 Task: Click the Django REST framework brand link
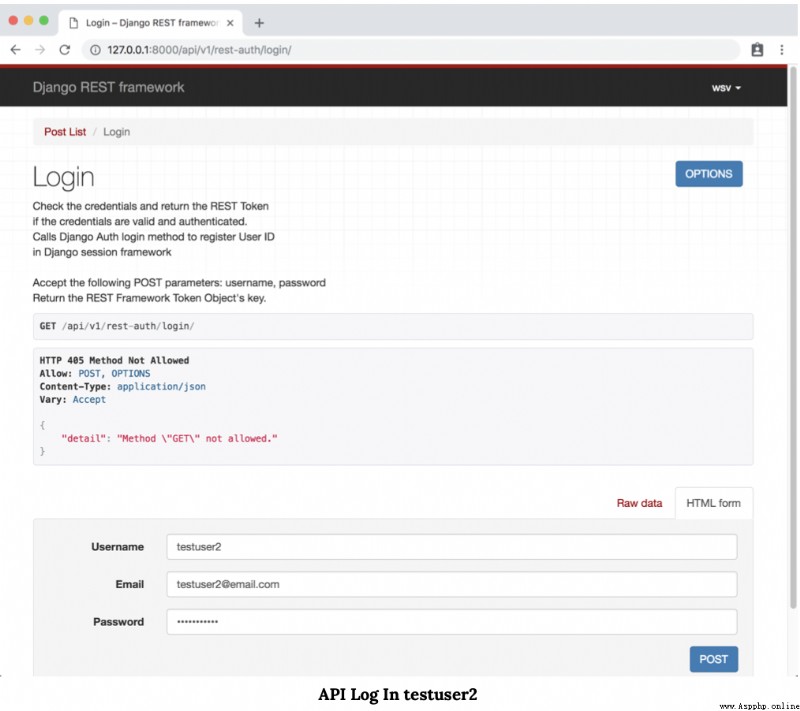point(108,87)
